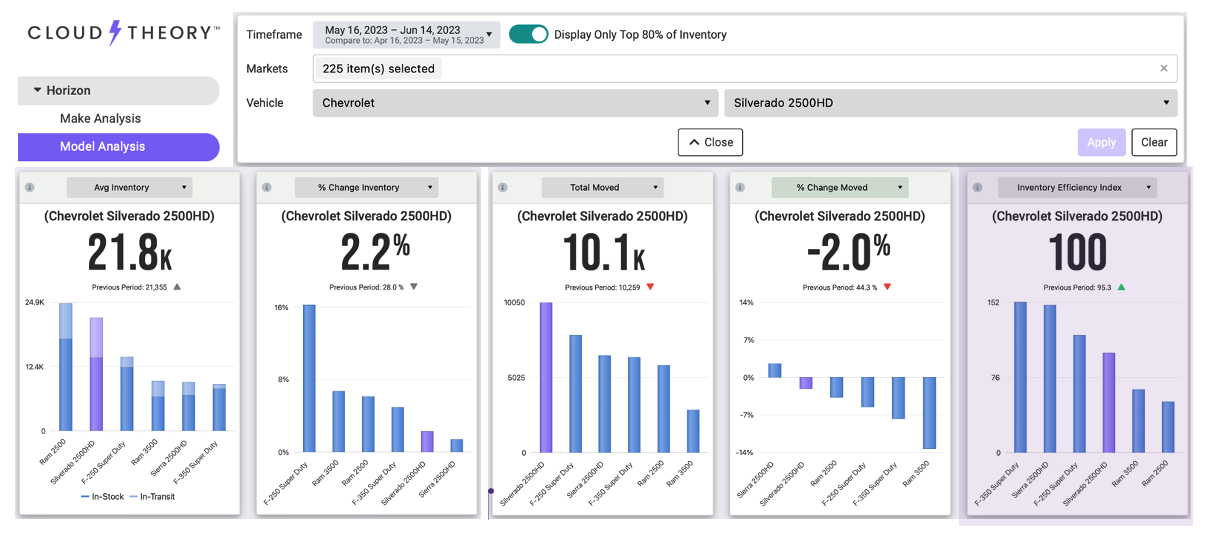Click Previous Period: 95.3 text
Screen dimensions: 1209x537
coord(1078,288)
